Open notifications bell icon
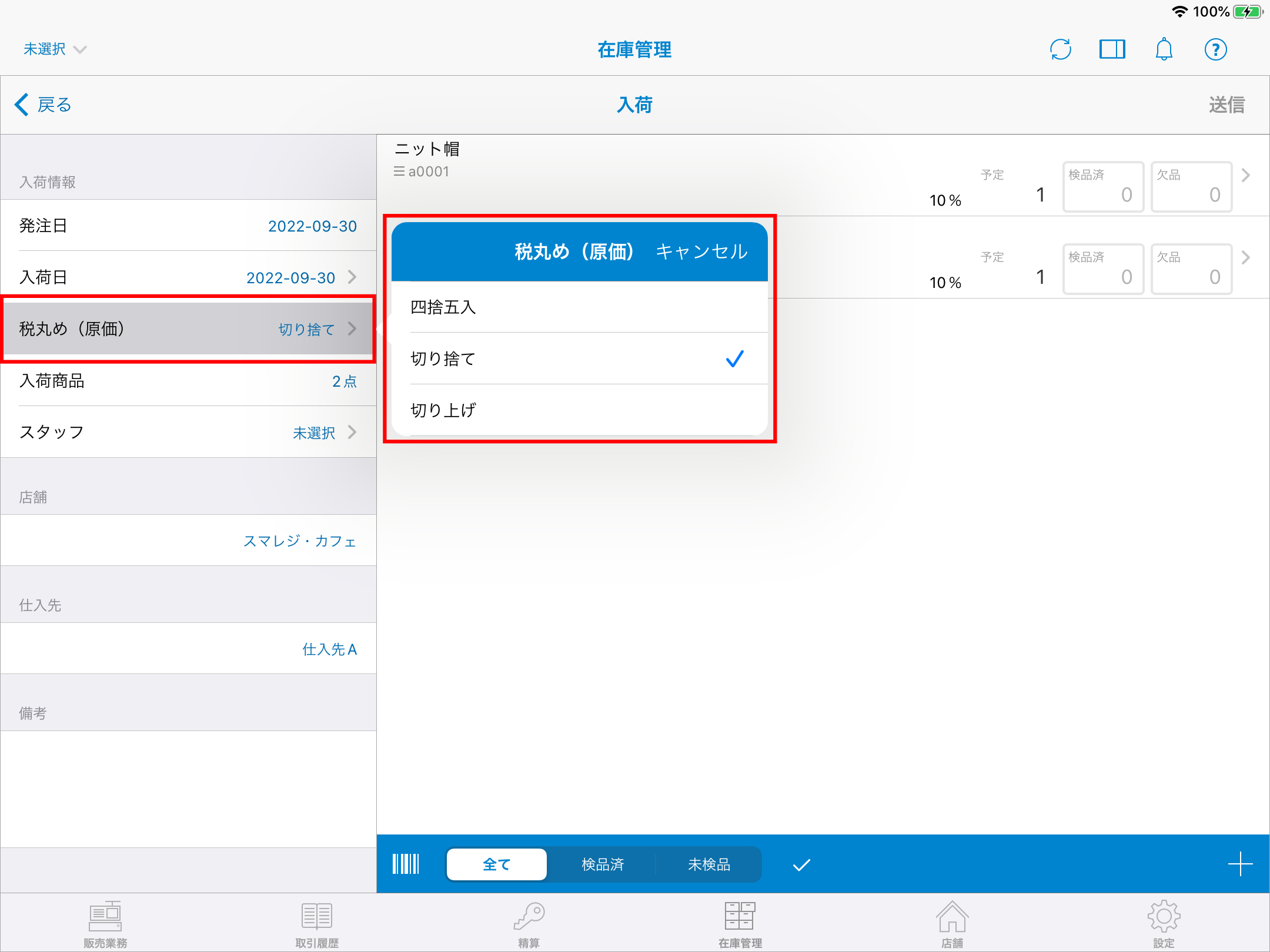The width and height of the screenshot is (1270, 952). (x=1164, y=49)
